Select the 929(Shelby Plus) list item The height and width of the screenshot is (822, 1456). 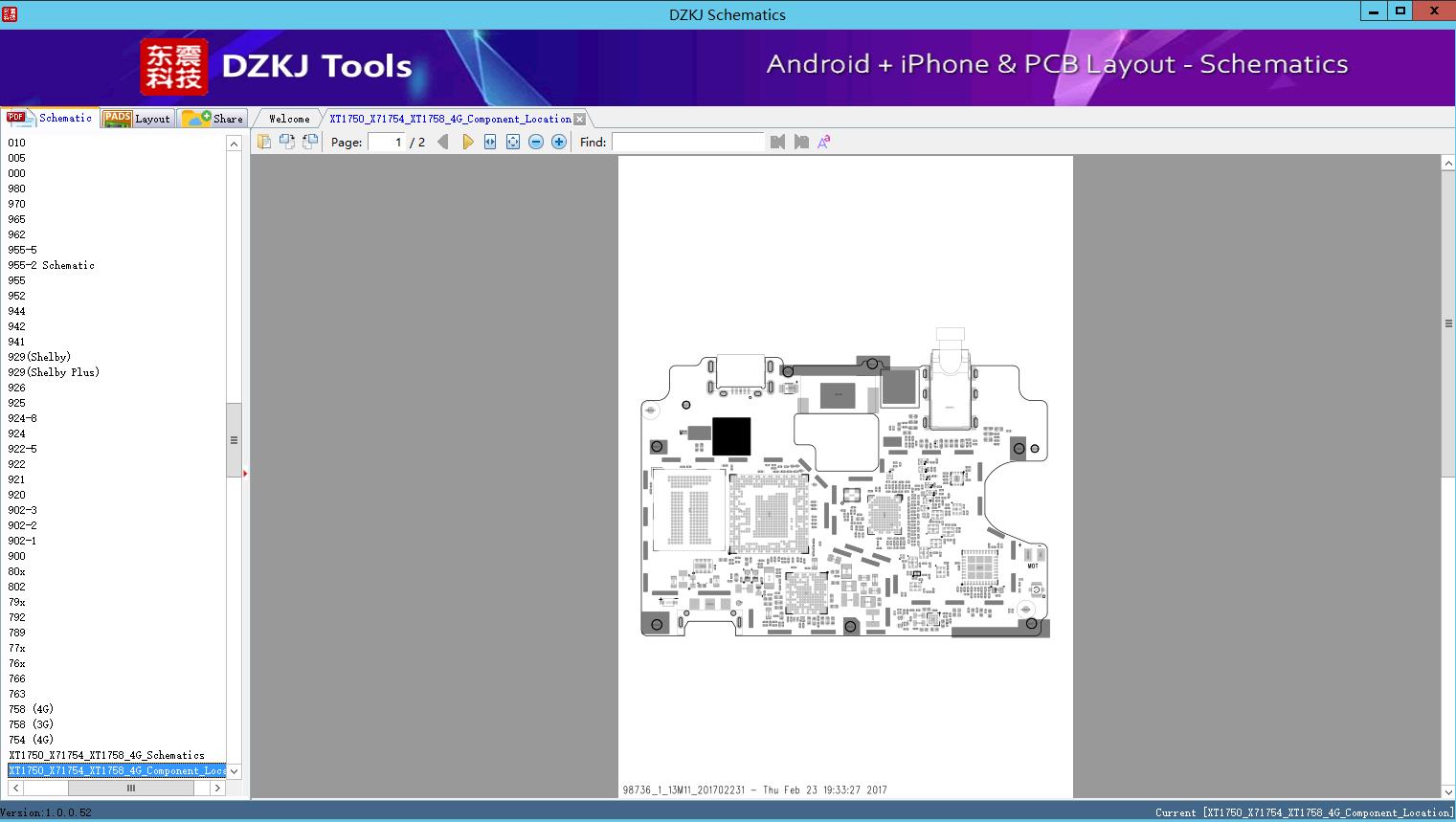click(54, 372)
